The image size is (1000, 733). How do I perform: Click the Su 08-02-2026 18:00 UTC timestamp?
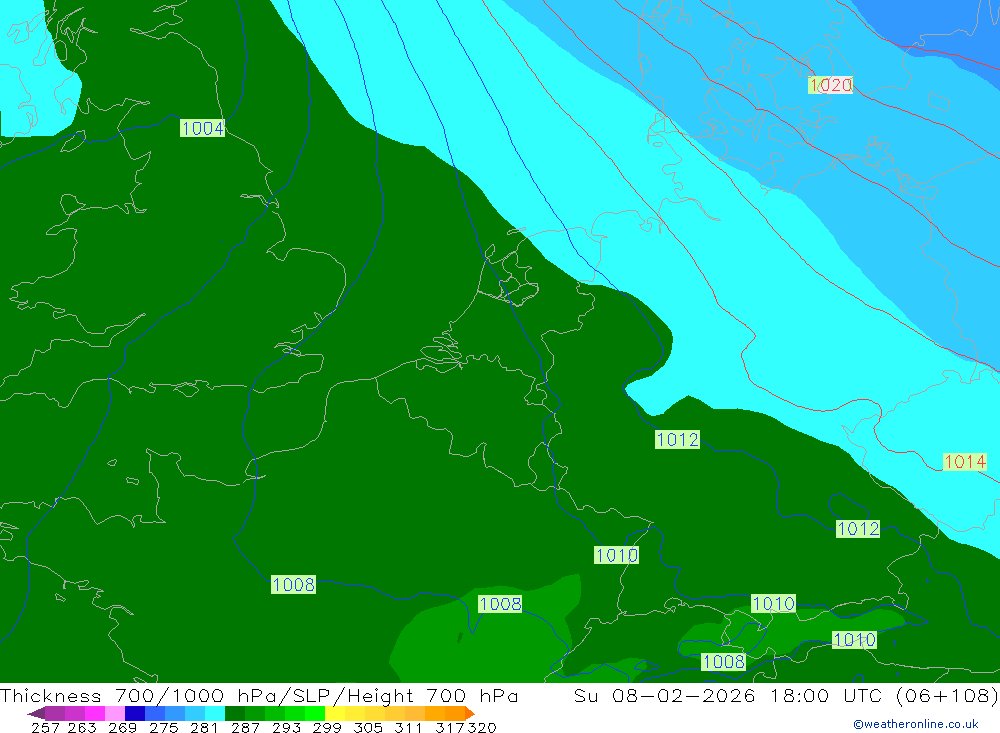tap(727, 695)
